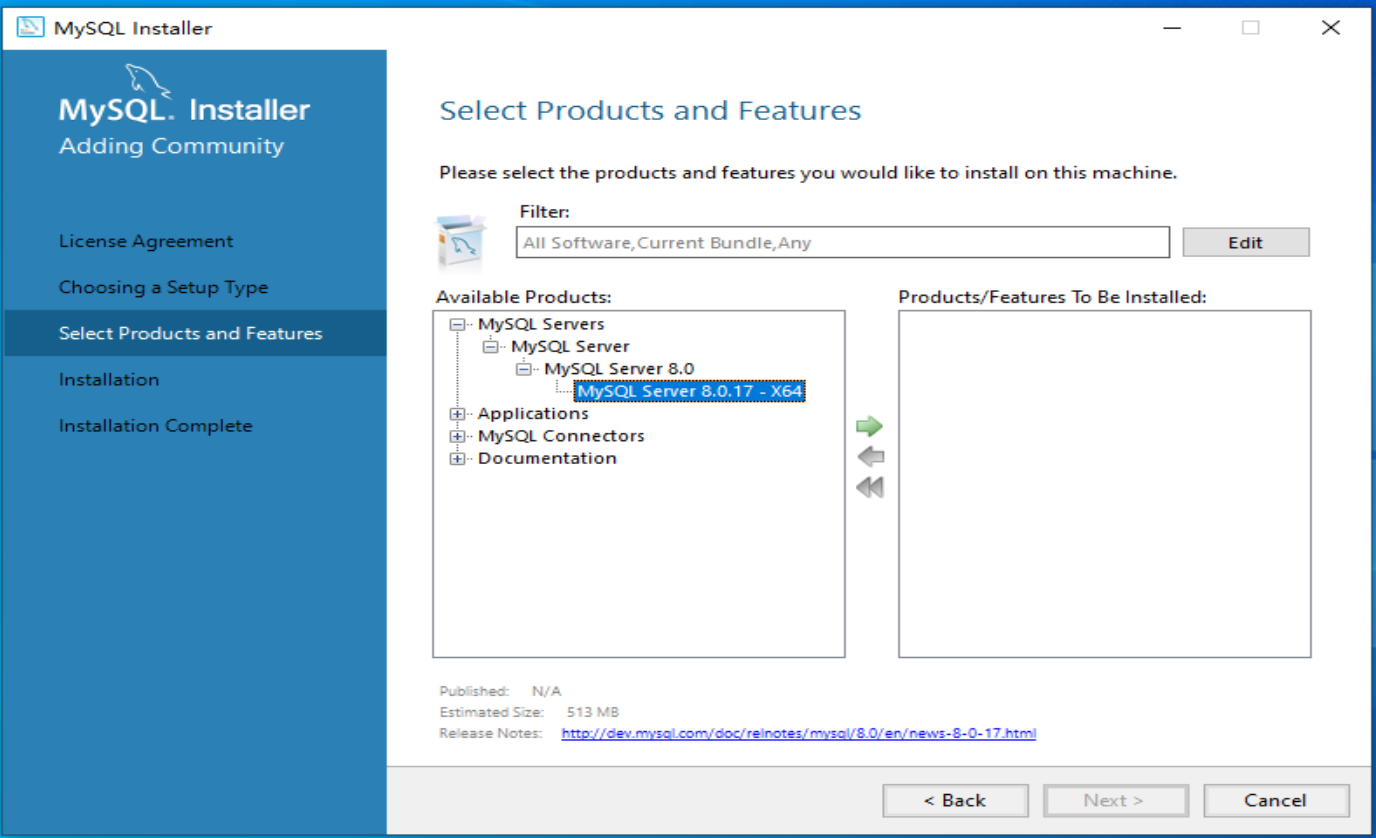The height and width of the screenshot is (838, 1376).
Task: Select MySQL Server 8.0.17 - X64 item
Action: [x=689, y=390]
